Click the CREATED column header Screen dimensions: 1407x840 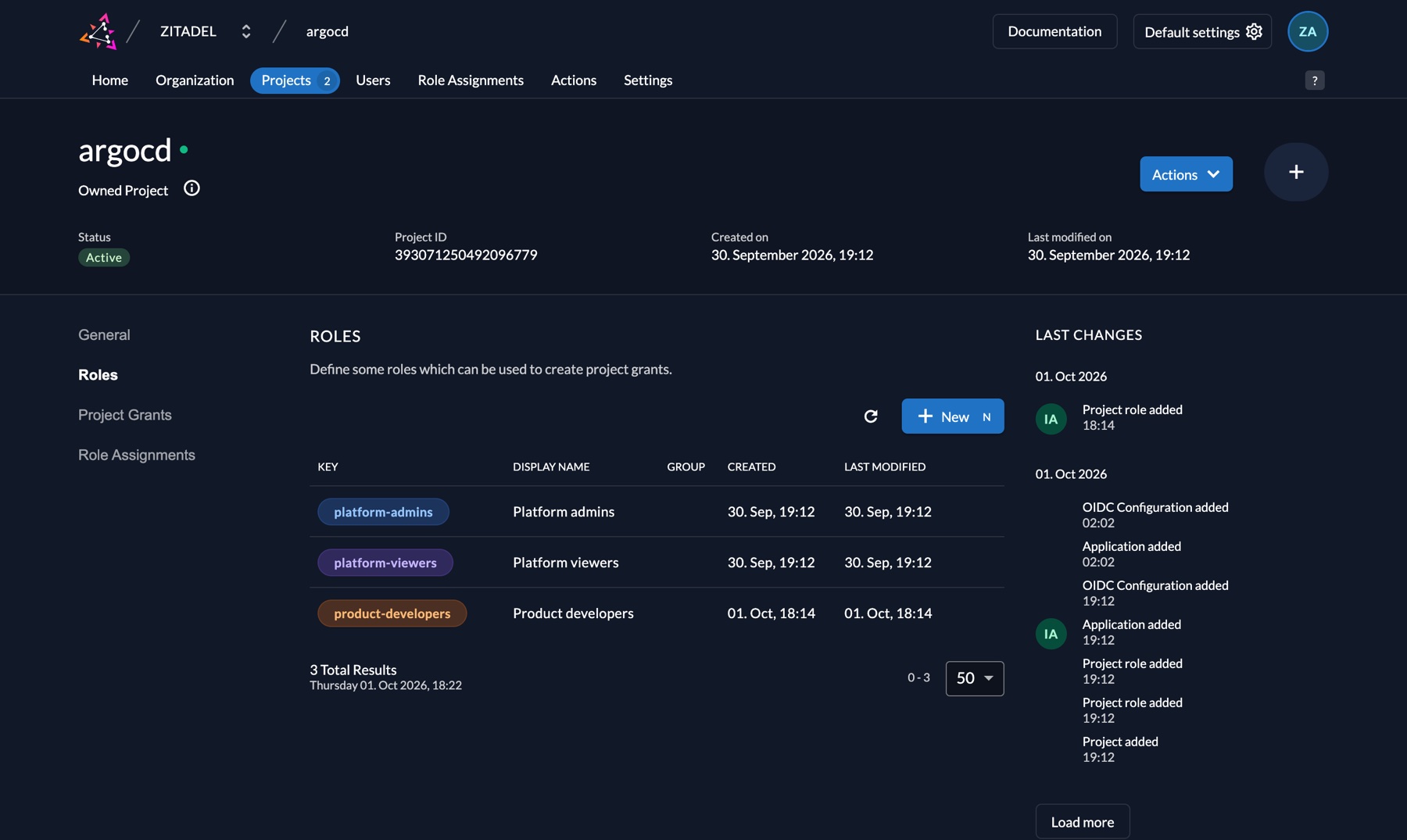tap(752, 466)
